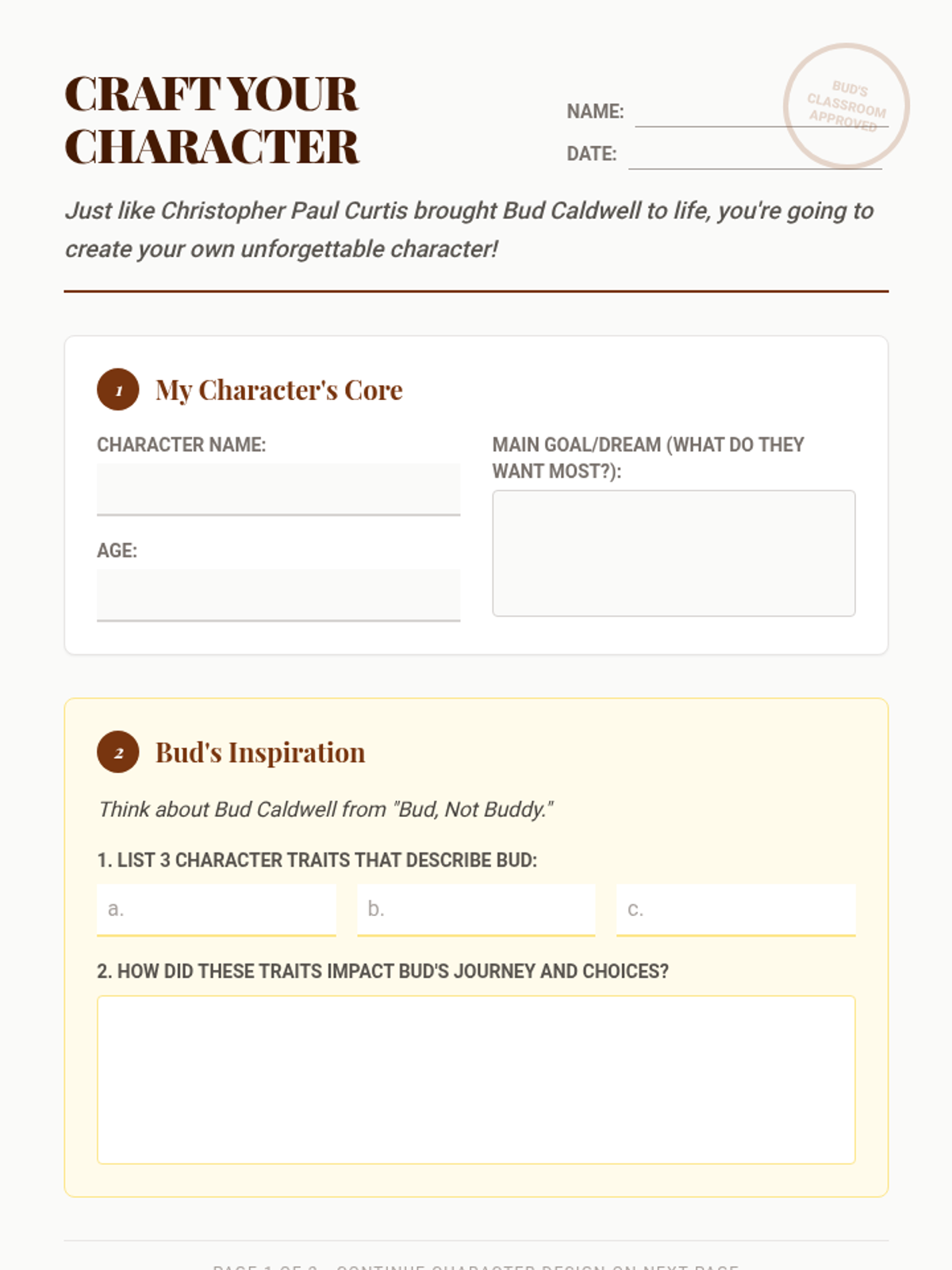Click the Main Goal/Dream label
952x1270 pixels.
pyautogui.click(x=648, y=457)
